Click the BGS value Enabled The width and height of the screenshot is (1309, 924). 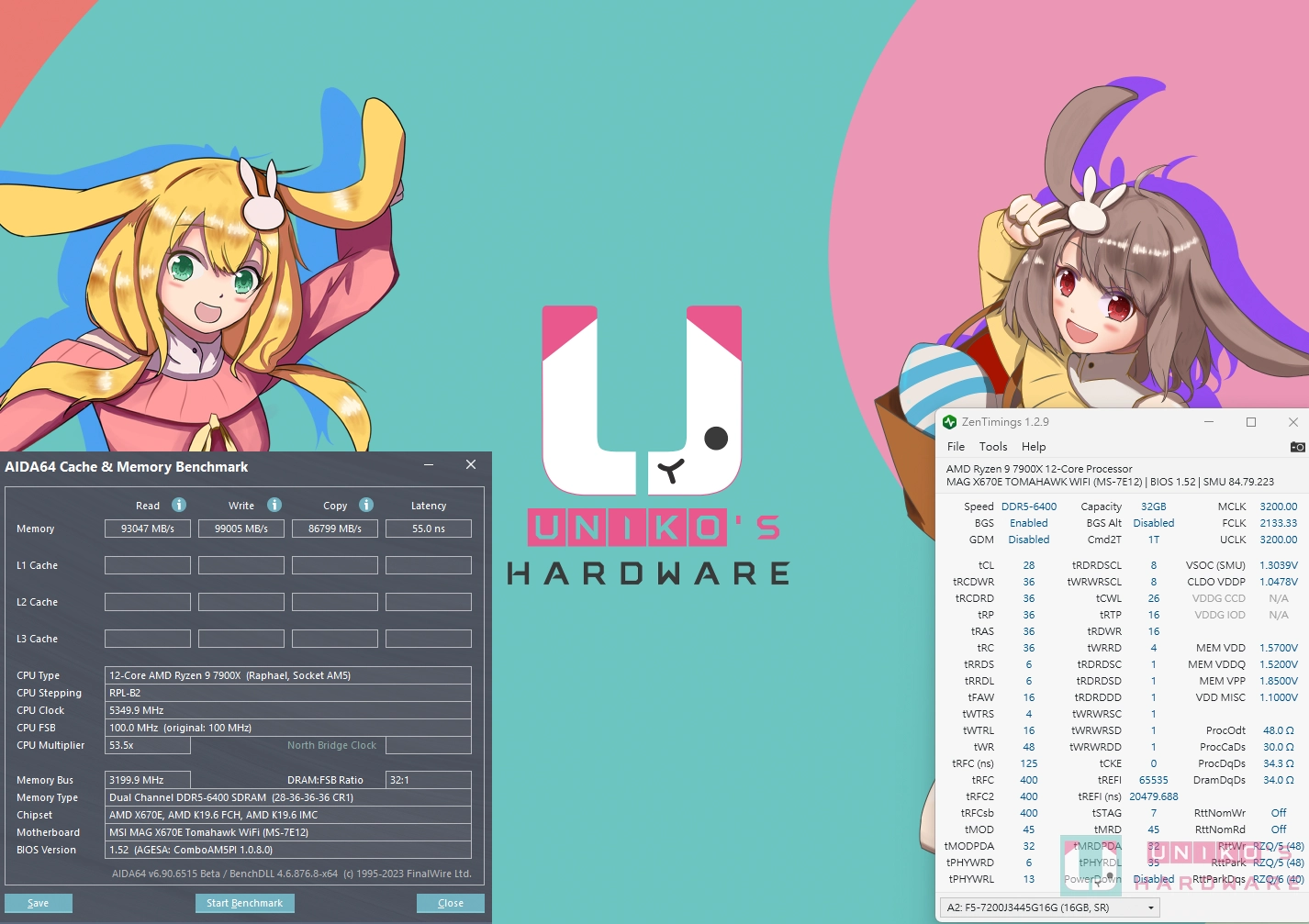[1029, 523]
